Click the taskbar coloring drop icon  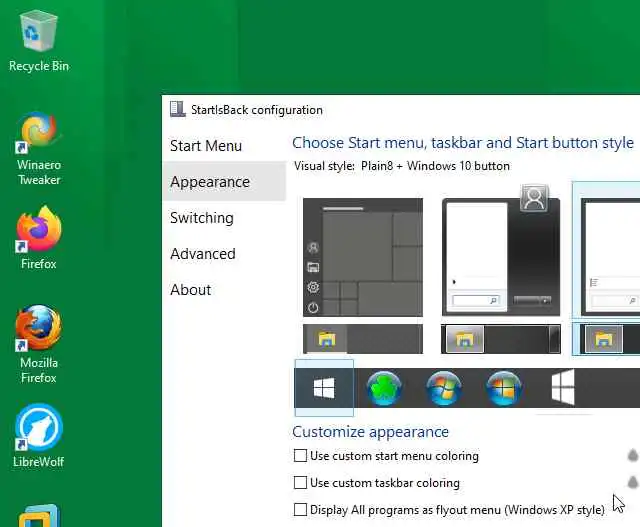[633, 482]
